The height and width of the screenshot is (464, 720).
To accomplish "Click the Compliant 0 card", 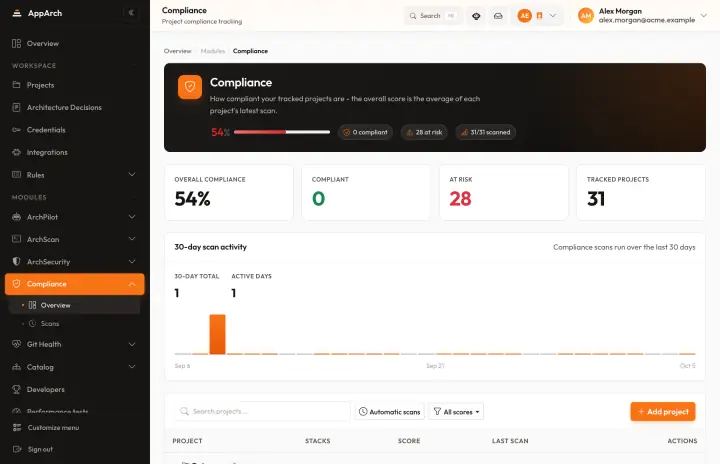I will pyautogui.click(x=366, y=192).
